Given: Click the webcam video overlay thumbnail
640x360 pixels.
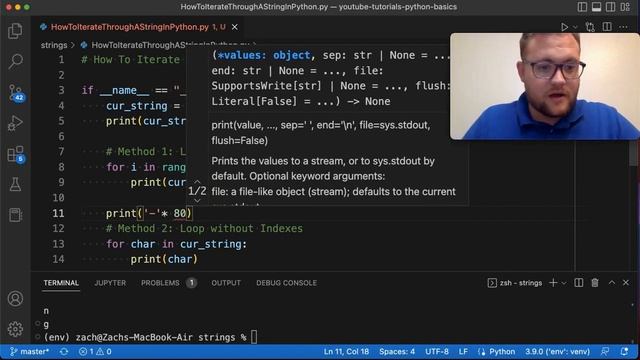Looking at the screenshot, I should [x=545, y=86].
